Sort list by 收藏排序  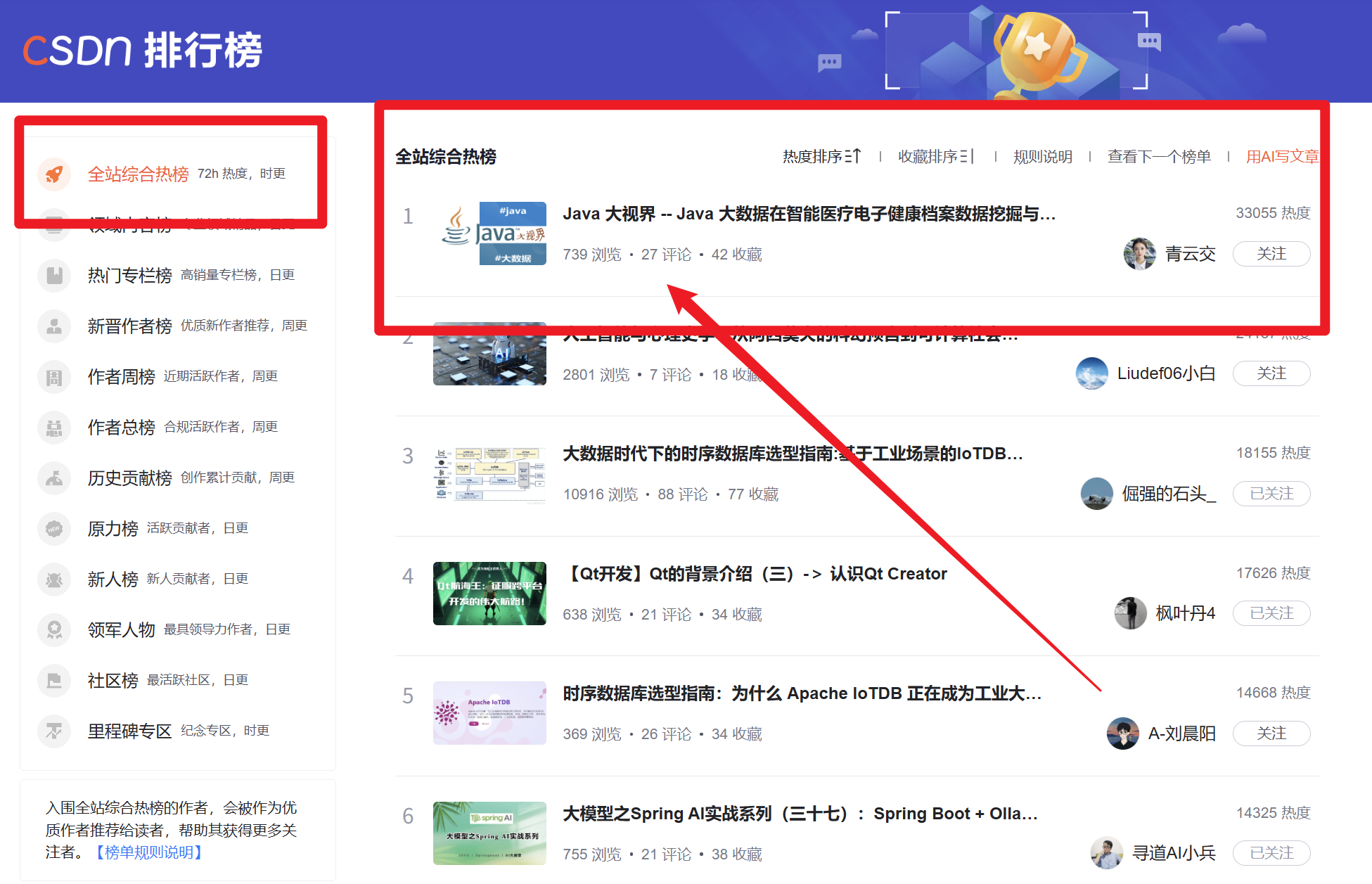(936, 156)
